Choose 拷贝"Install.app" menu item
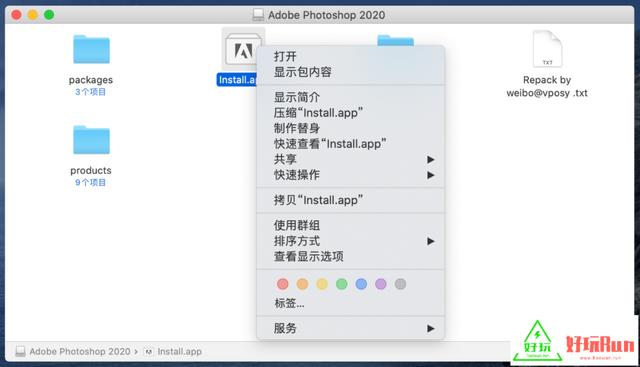Viewport: 640px width, 367px height. (350, 200)
